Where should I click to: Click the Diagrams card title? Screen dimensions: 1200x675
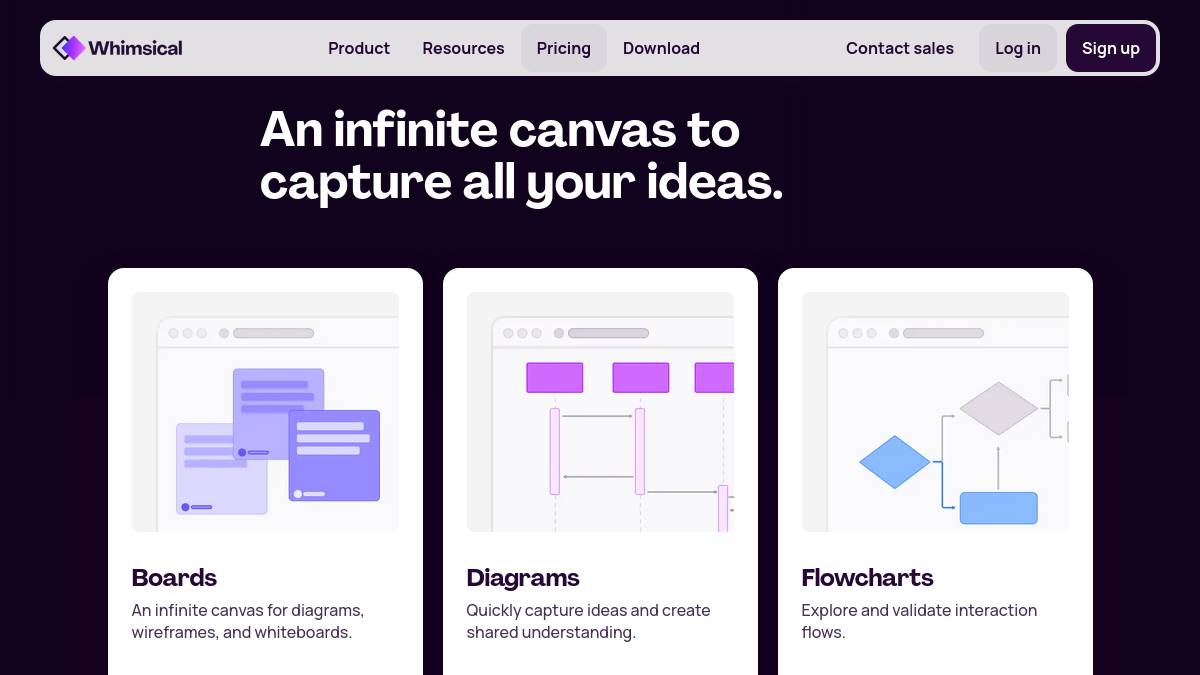coord(523,578)
